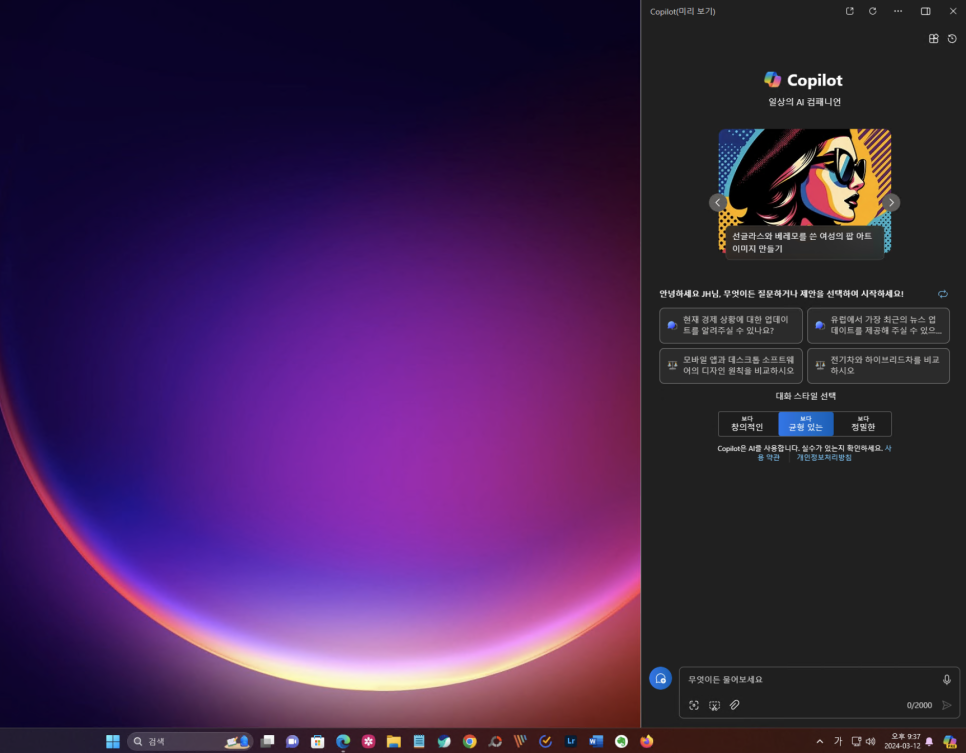The width and height of the screenshot is (966, 753).
Task: Select the 창의적인 conversation style
Action: point(747,424)
